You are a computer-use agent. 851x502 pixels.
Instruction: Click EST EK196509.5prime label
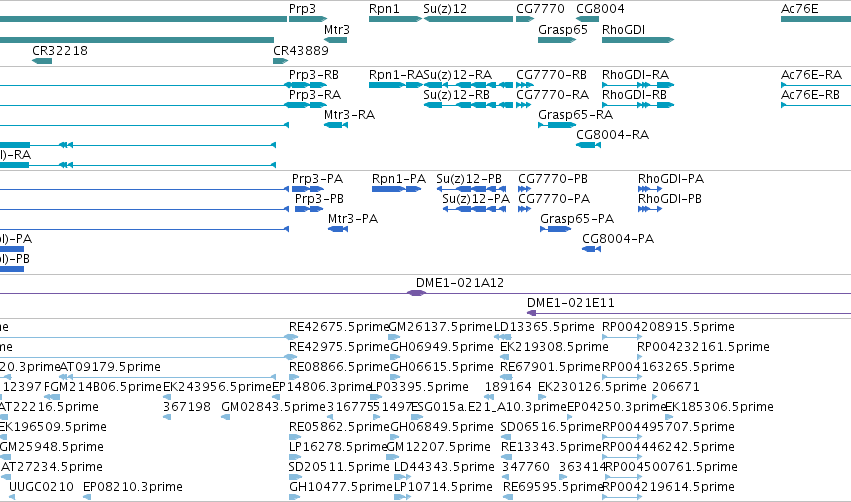[53, 427]
